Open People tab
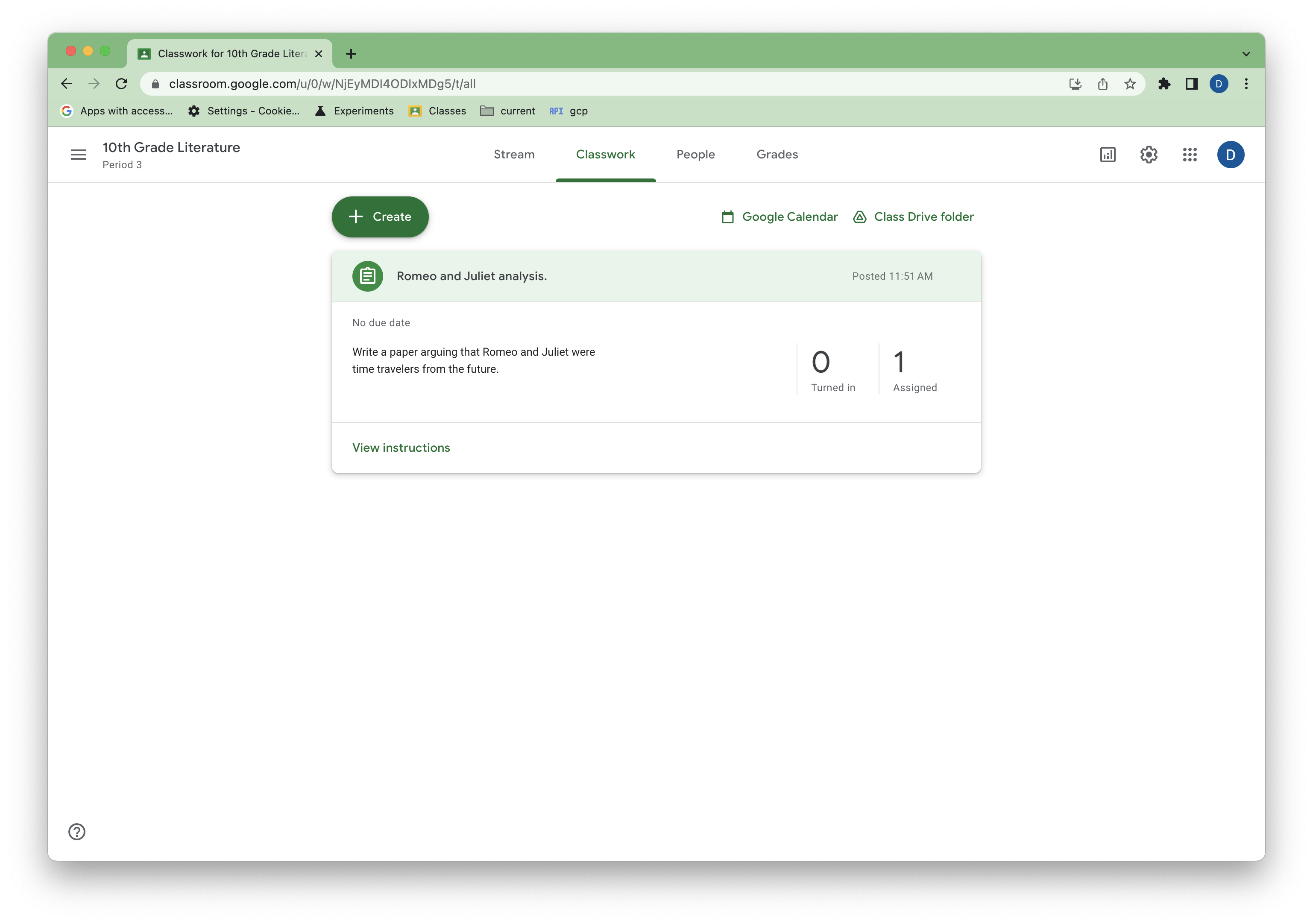1313x924 pixels. 695,154
